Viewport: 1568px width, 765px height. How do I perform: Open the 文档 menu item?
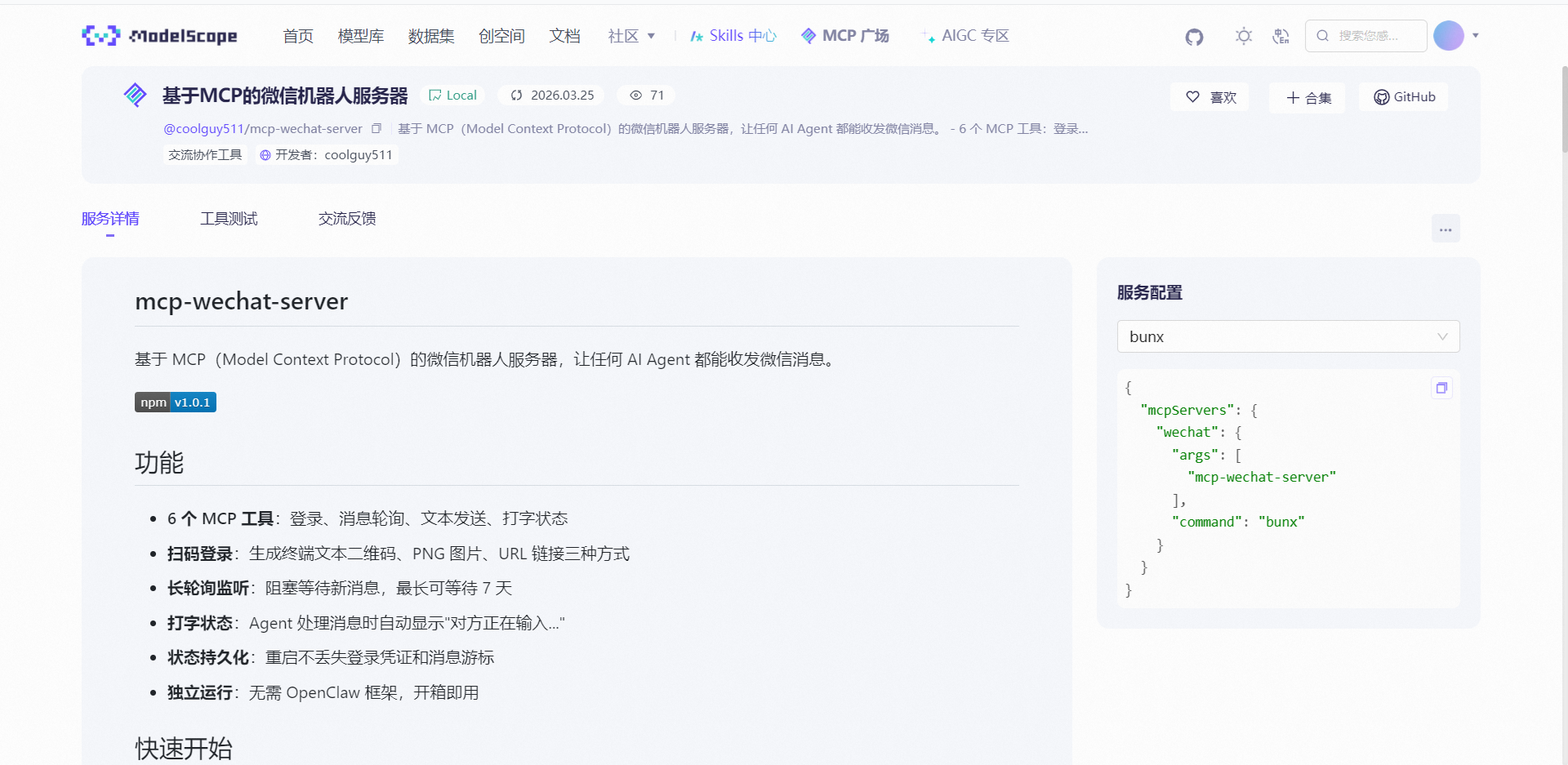[564, 36]
